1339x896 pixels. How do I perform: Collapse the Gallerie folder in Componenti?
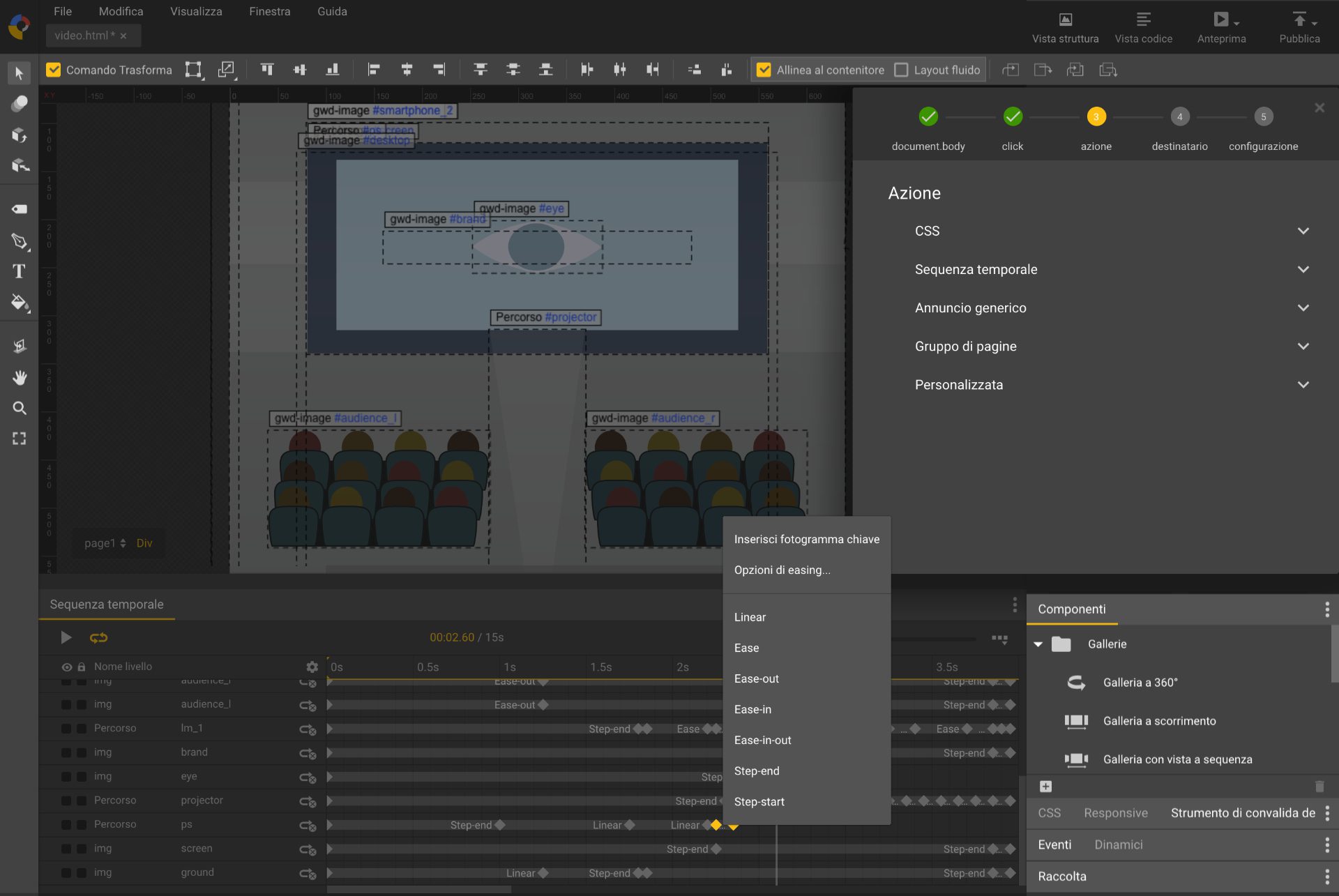(x=1038, y=644)
